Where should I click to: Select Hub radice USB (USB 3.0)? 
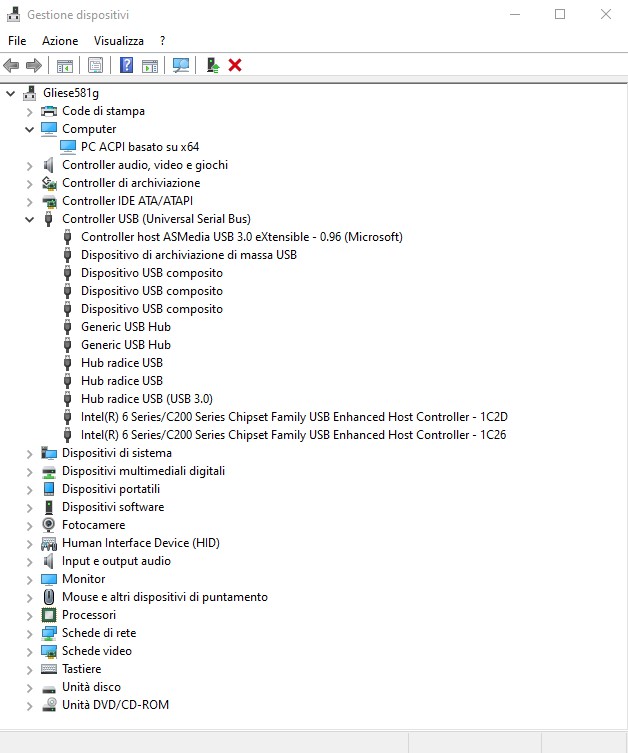point(146,399)
